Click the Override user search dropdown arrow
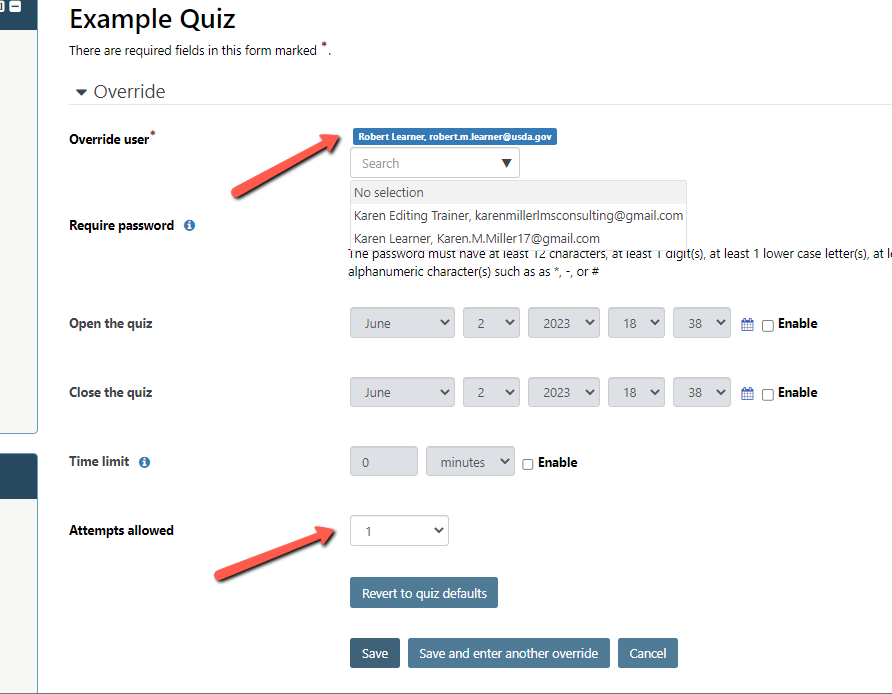The height and width of the screenshot is (694, 892). pyautogui.click(x=506, y=163)
